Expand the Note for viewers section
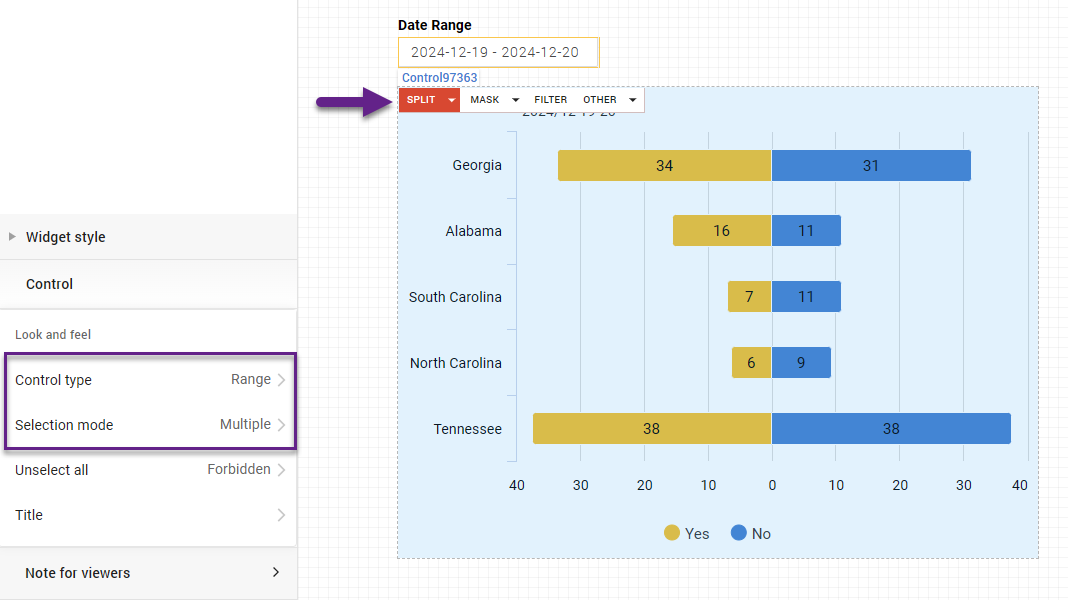This screenshot has width=1068, height=600. [x=148, y=573]
